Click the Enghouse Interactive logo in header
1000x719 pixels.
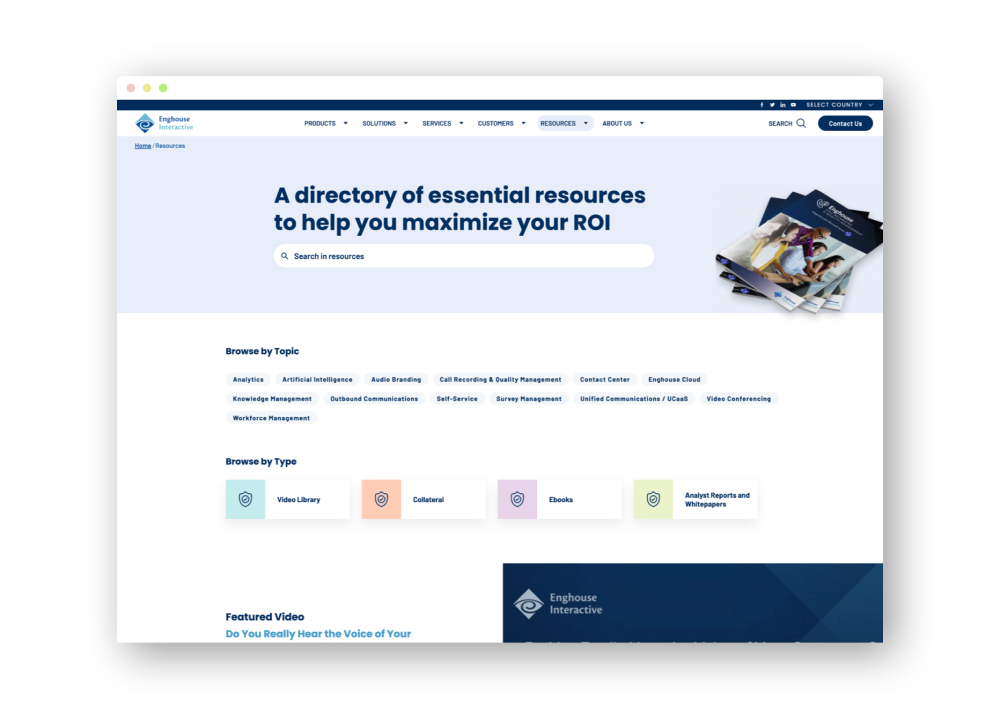[164, 123]
